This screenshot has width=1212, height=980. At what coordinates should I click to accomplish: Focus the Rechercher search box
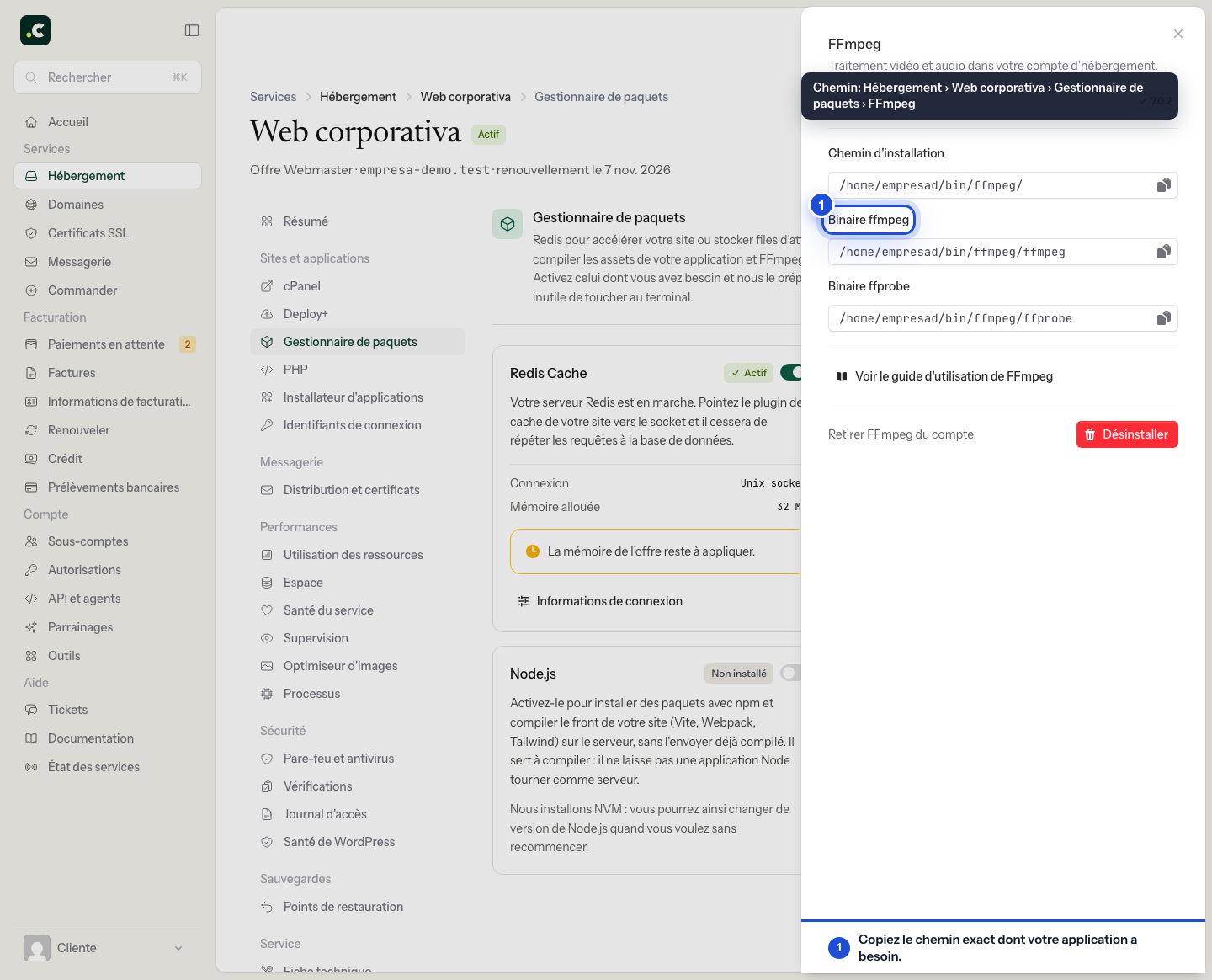click(108, 77)
